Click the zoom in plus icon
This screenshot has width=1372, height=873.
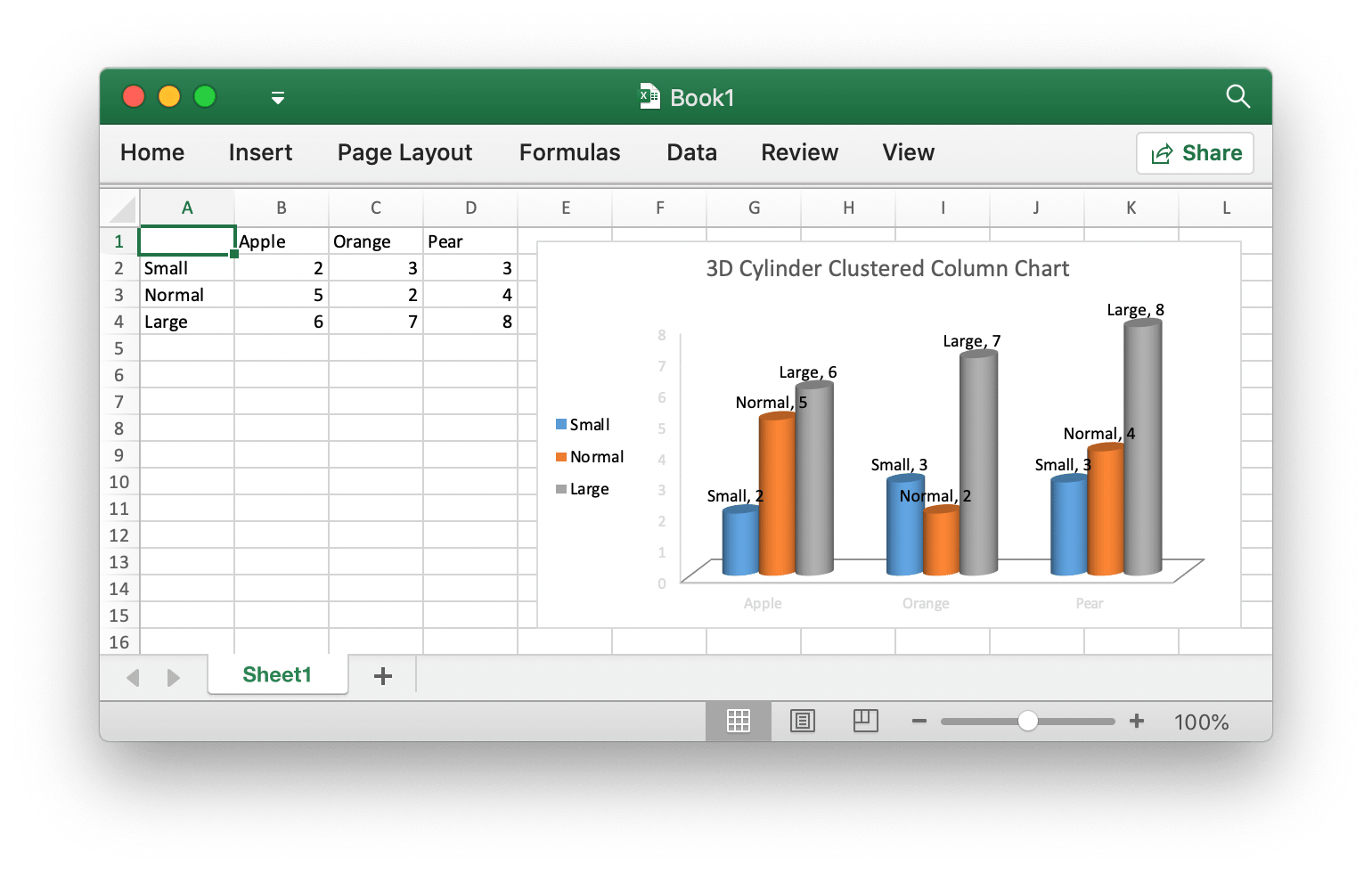pyautogui.click(x=1137, y=721)
